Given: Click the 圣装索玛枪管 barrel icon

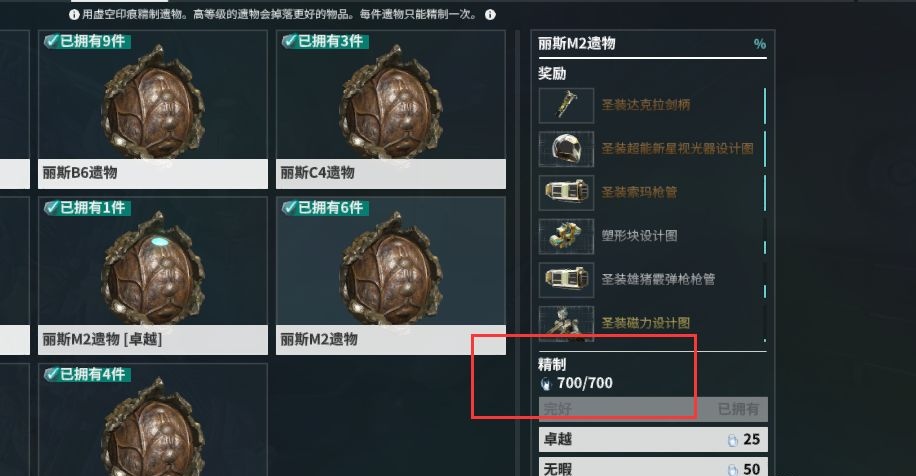Looking at the screenshot, I should coord(566,192).
